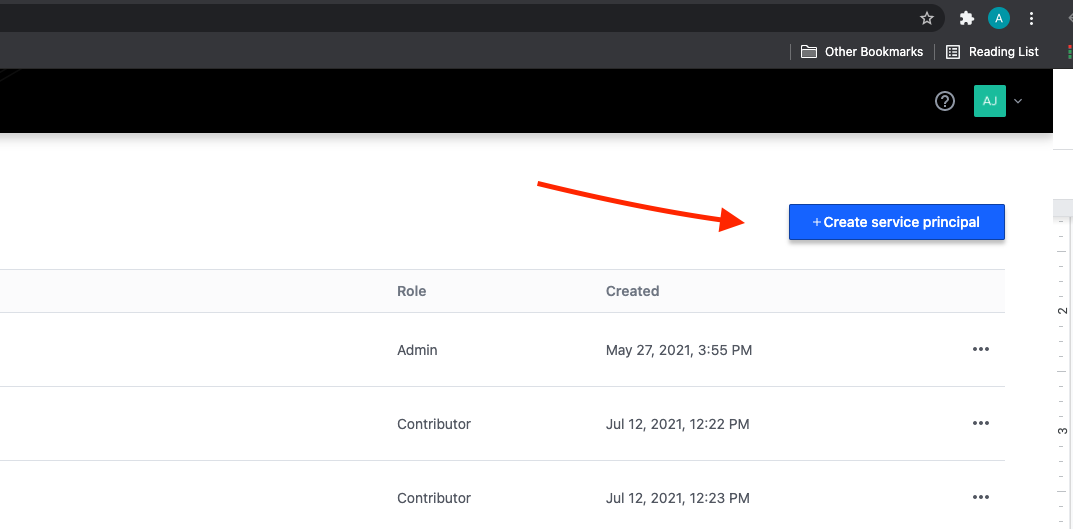Open the Other Bookmarks folder

pyautogui.click(x=862, y=52)
